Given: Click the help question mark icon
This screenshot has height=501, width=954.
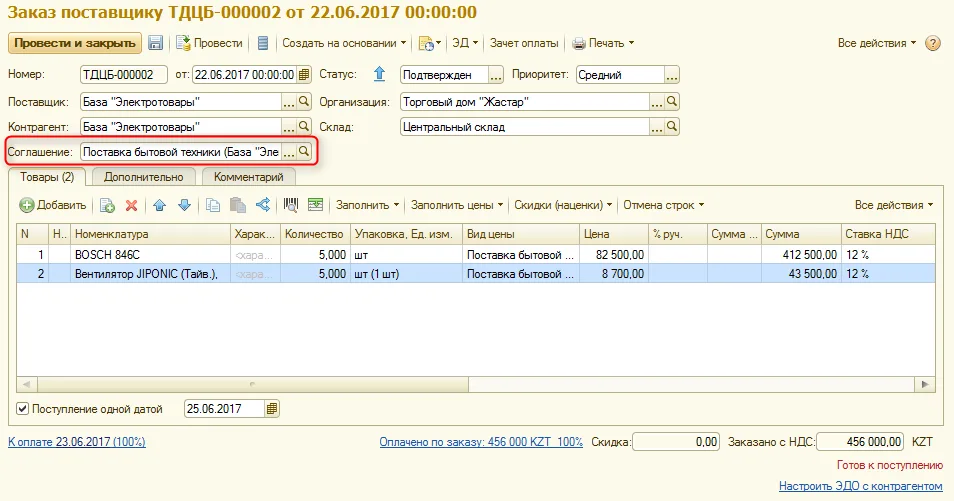Looking at the screenshot, I should coord(932,43).
